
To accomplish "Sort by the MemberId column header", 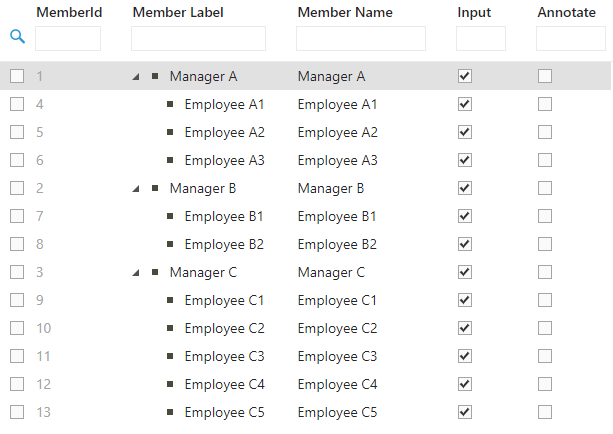I will coord(69,13).
